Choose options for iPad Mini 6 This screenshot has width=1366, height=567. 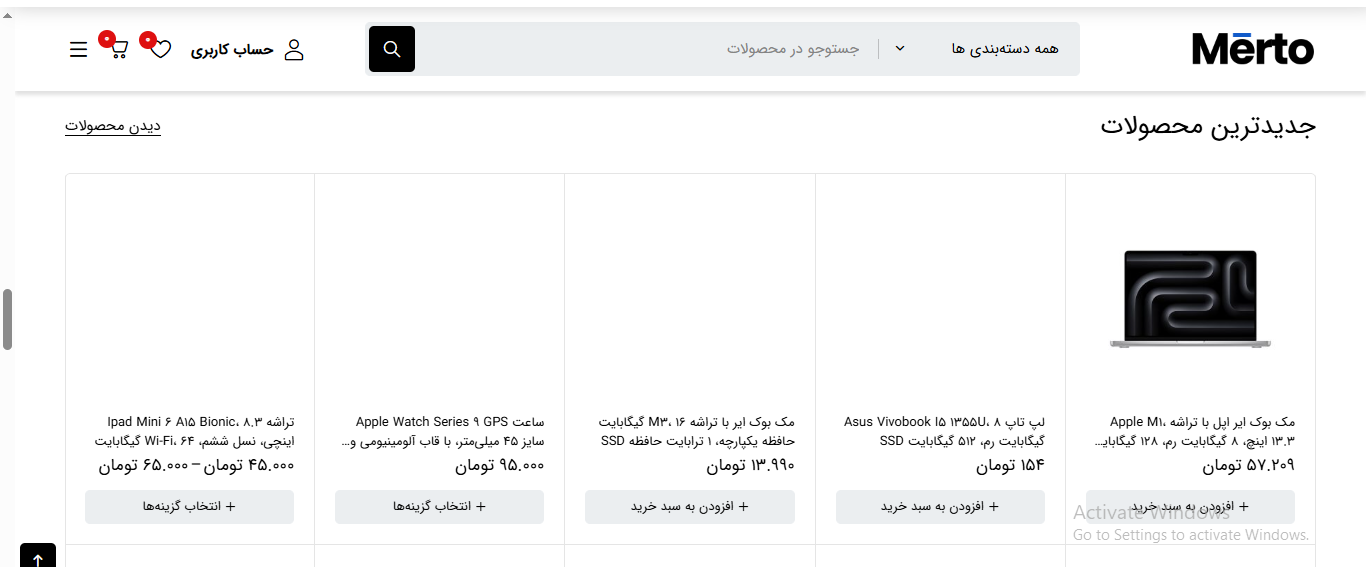tap(189, 507)
